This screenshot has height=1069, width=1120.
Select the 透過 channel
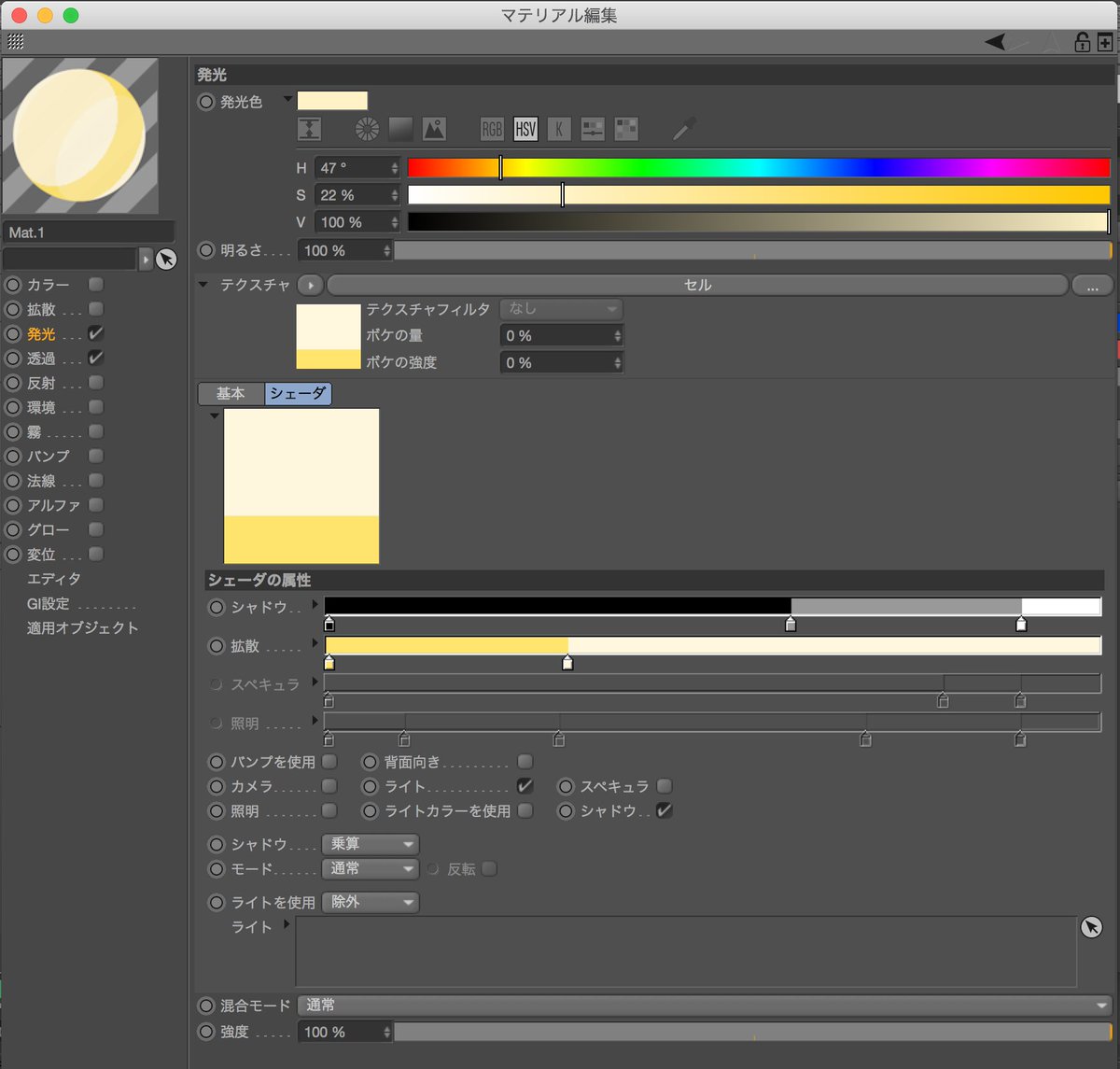[41, 359]
